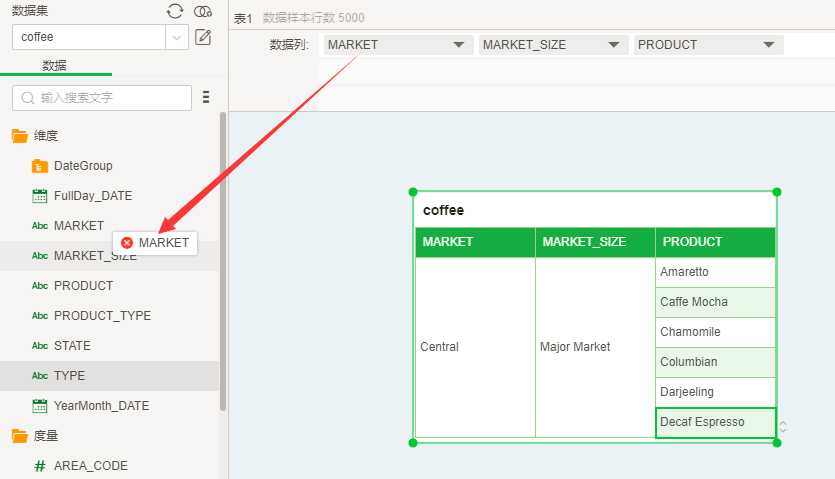
Task: Click the FullDay_DATE calendar icon
Action: [x=40, y=196]
